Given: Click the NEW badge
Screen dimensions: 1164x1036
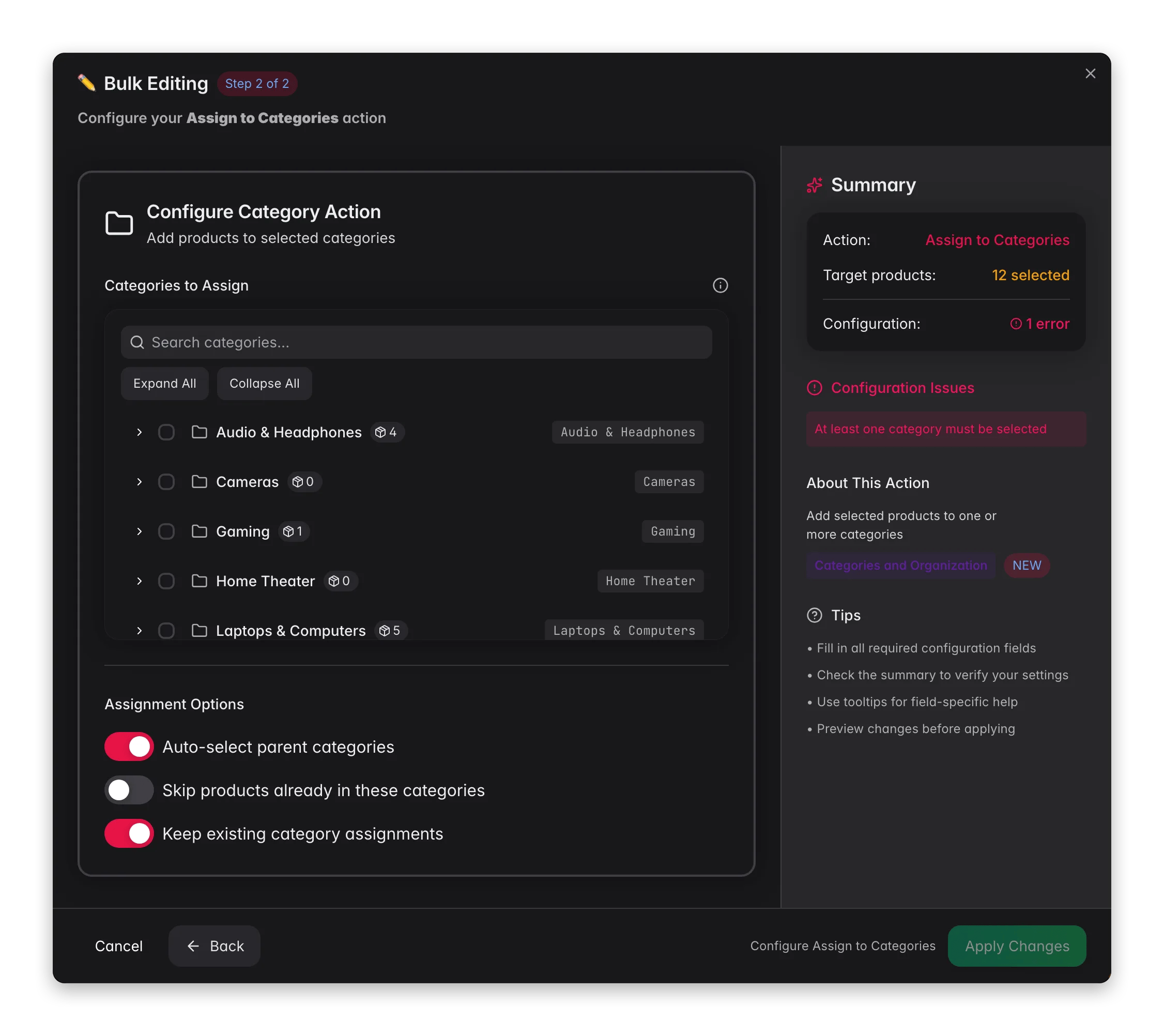Looking at the screenshot, I should (1026, 566).
